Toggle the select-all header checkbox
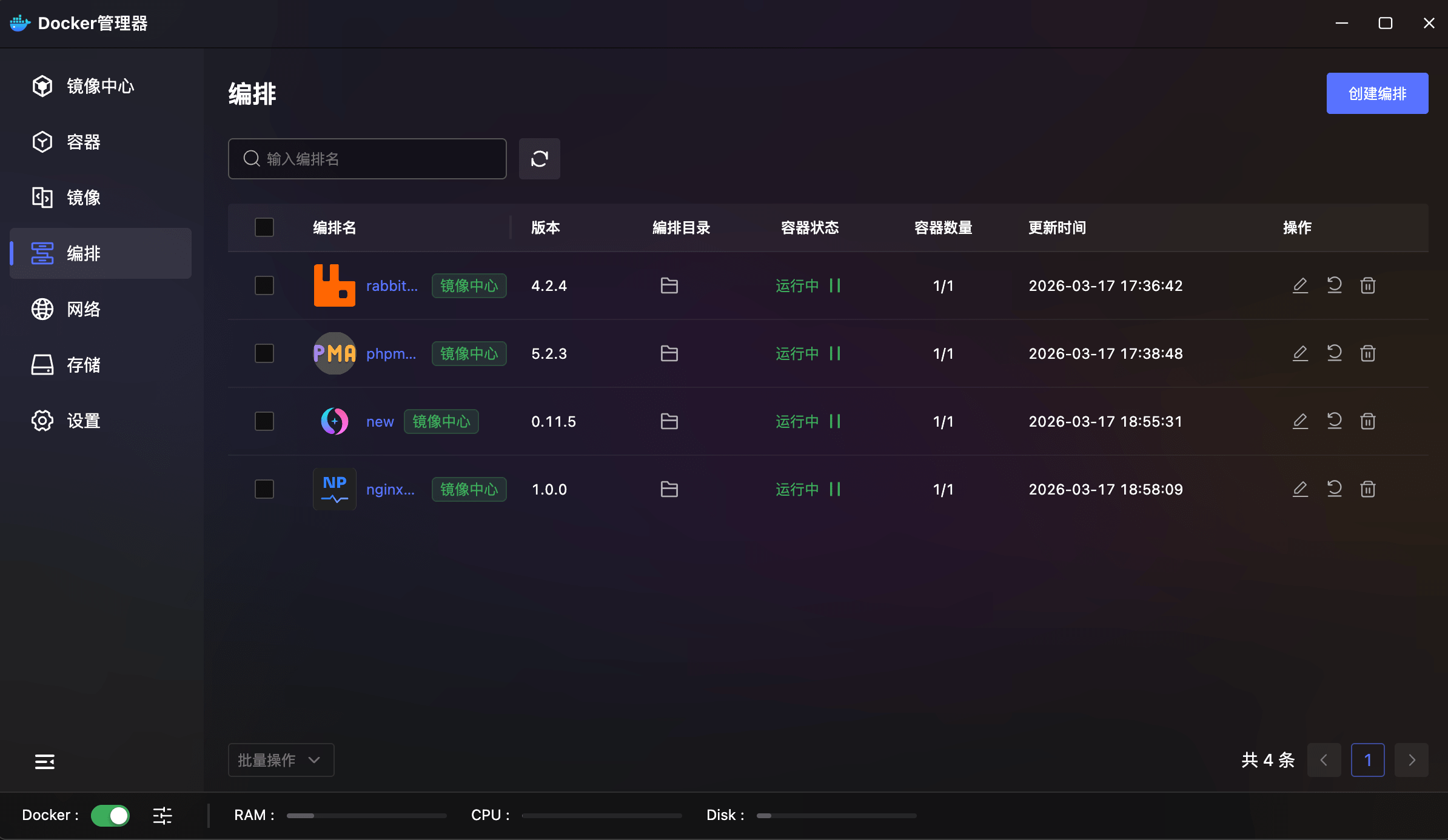 tap(264, 227)
